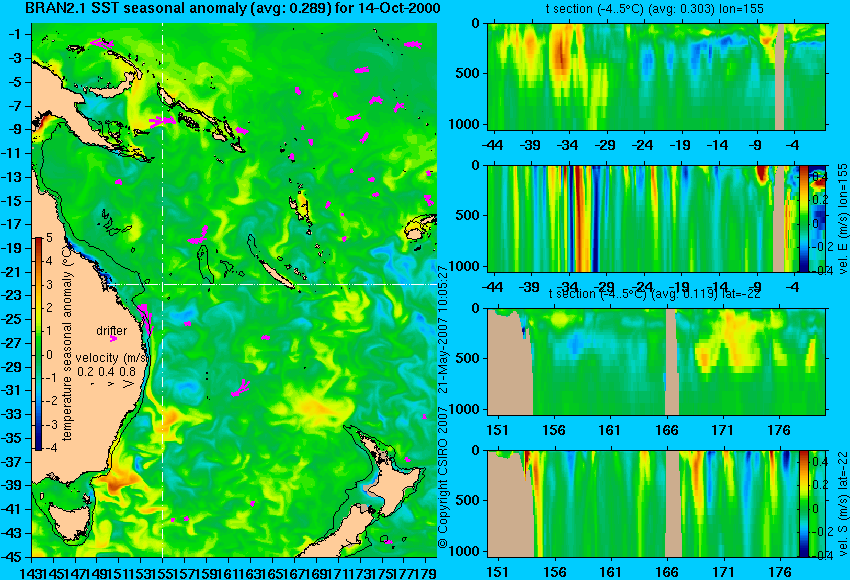Screen dimensions: 850x580
Task: Select the "0.2 0.4 0.8" drifter scale values
Action: (106, 372)
